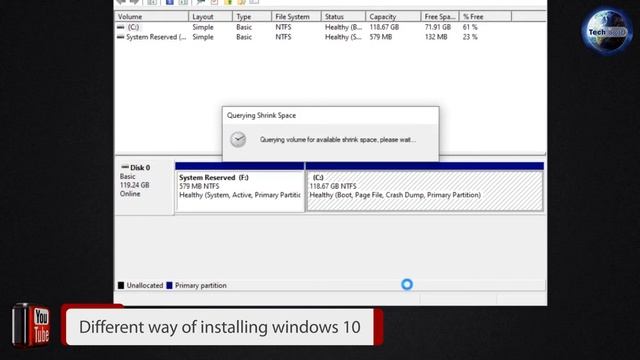The height and width of the screenshot is (360, 640).
Task: Sort by the Status column header
Action: pyautogui.click(x=343, y=17)
